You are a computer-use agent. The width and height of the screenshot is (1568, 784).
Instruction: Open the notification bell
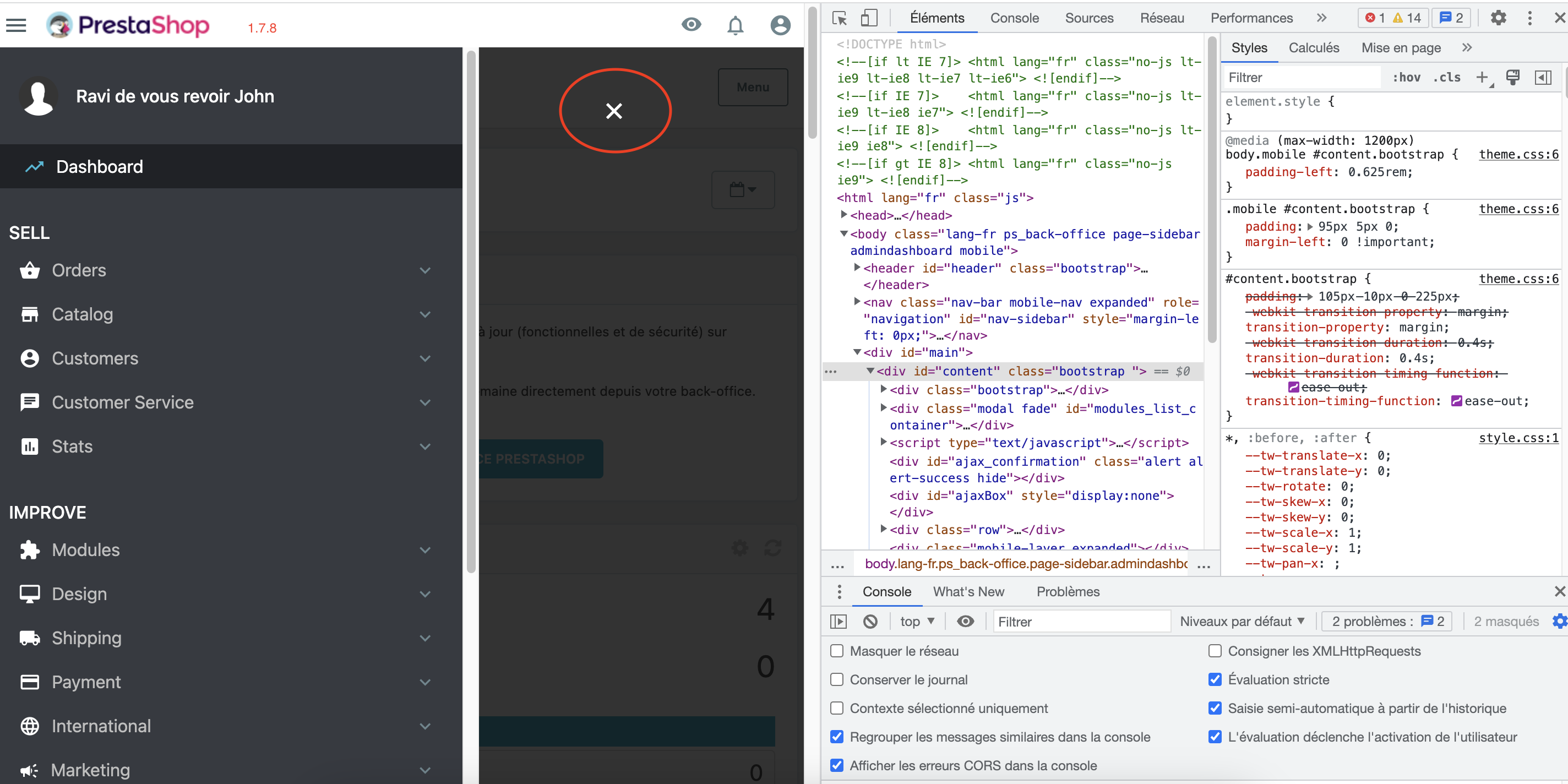click(x=736, y=25)
